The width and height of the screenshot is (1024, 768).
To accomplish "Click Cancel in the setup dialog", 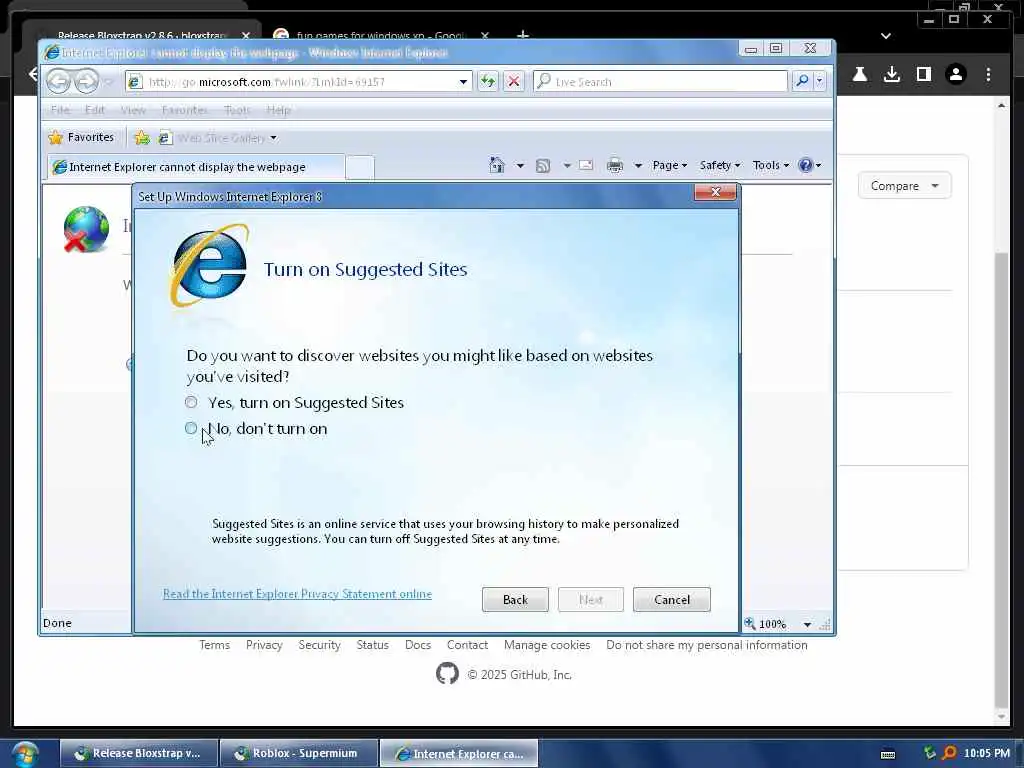I will (x=671, y=600).
